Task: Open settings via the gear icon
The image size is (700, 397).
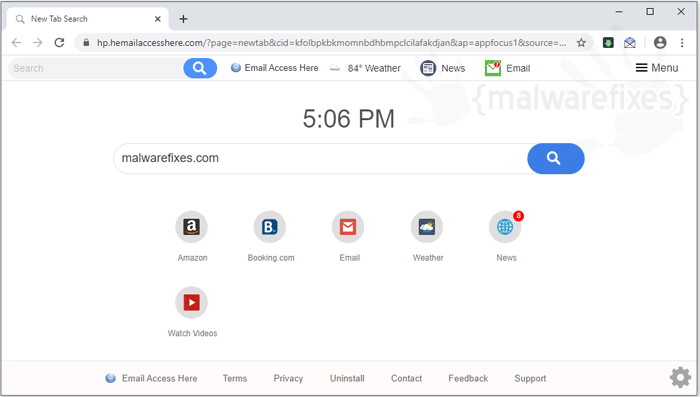Action: point(680,377)
